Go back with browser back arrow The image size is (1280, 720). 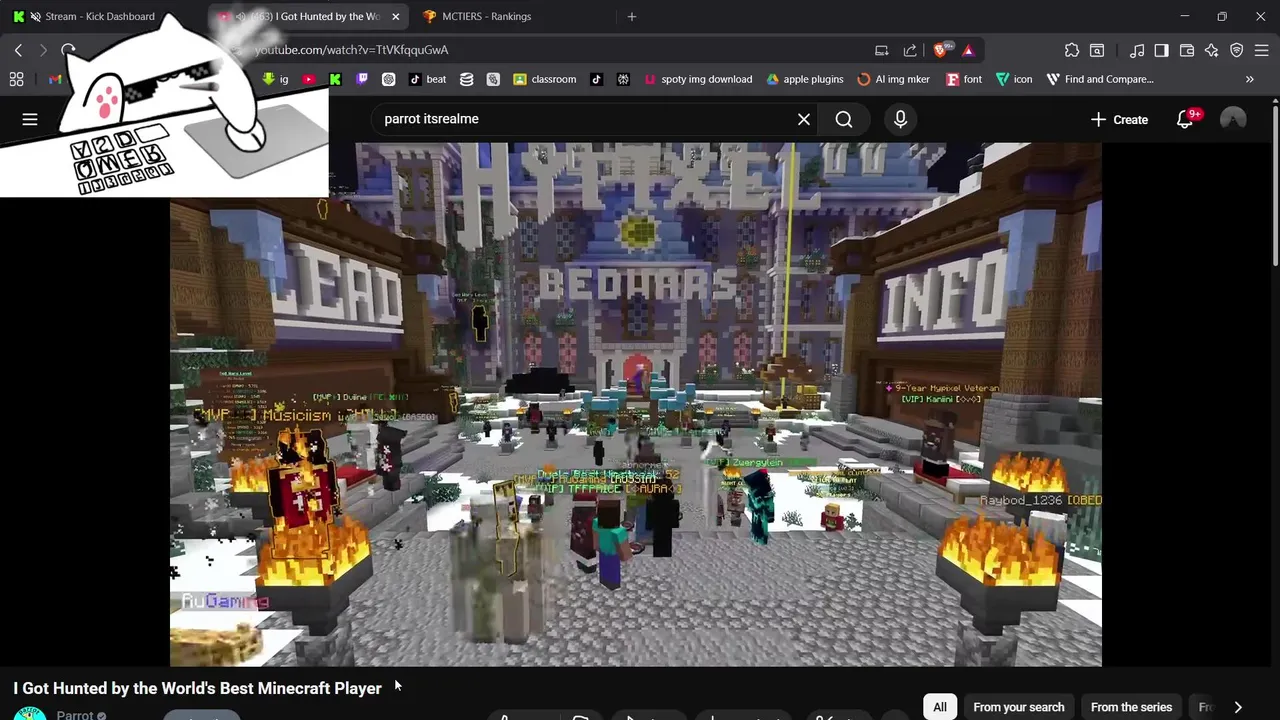(18, 50)
